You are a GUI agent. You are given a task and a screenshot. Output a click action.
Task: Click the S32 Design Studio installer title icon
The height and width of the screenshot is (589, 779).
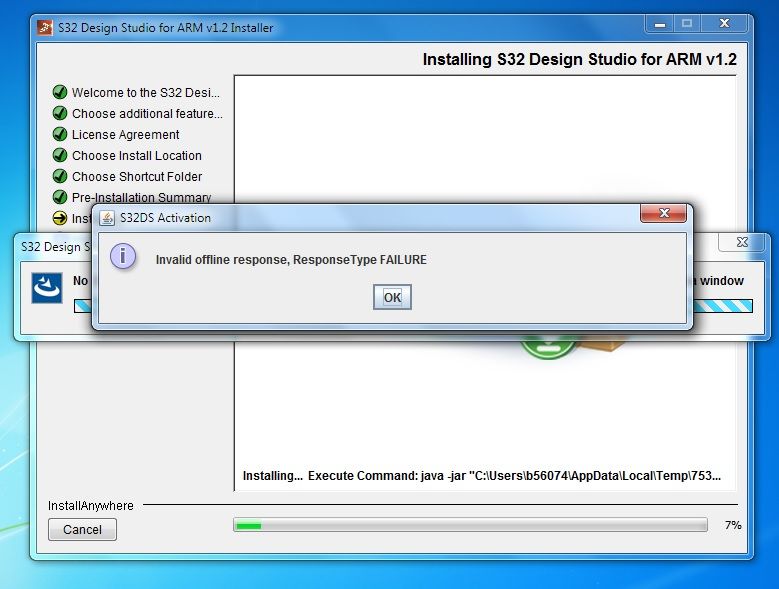pos(45,27)
